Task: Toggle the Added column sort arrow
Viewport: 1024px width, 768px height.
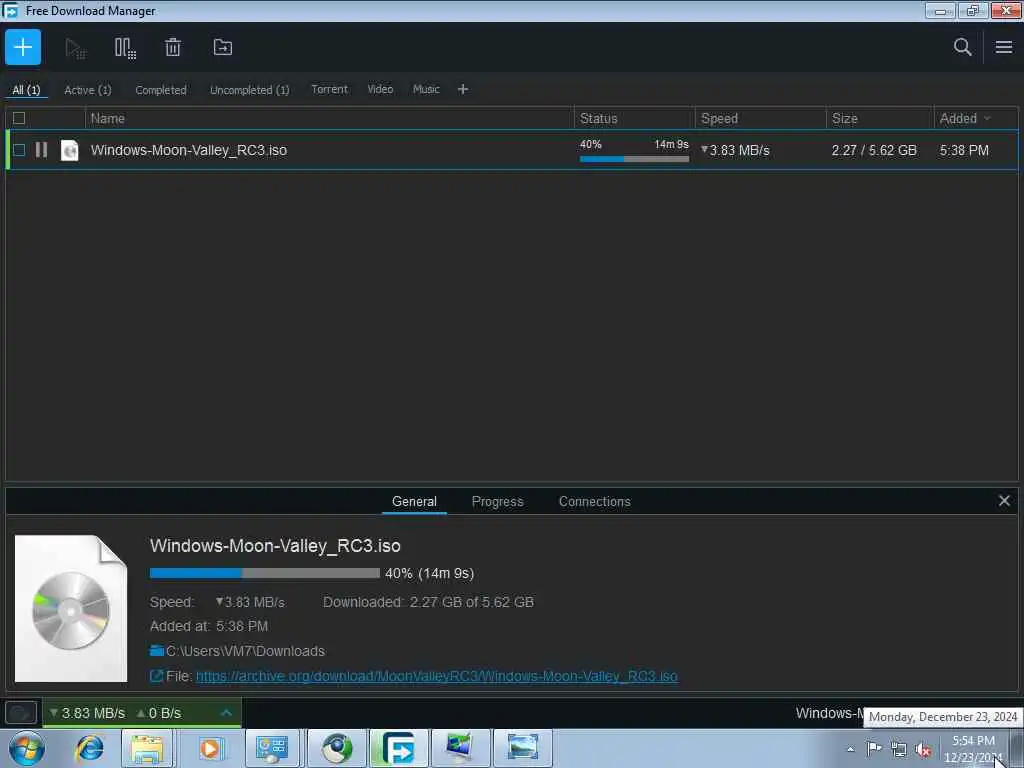Action: pyautogui.click(x=987, y=118)
